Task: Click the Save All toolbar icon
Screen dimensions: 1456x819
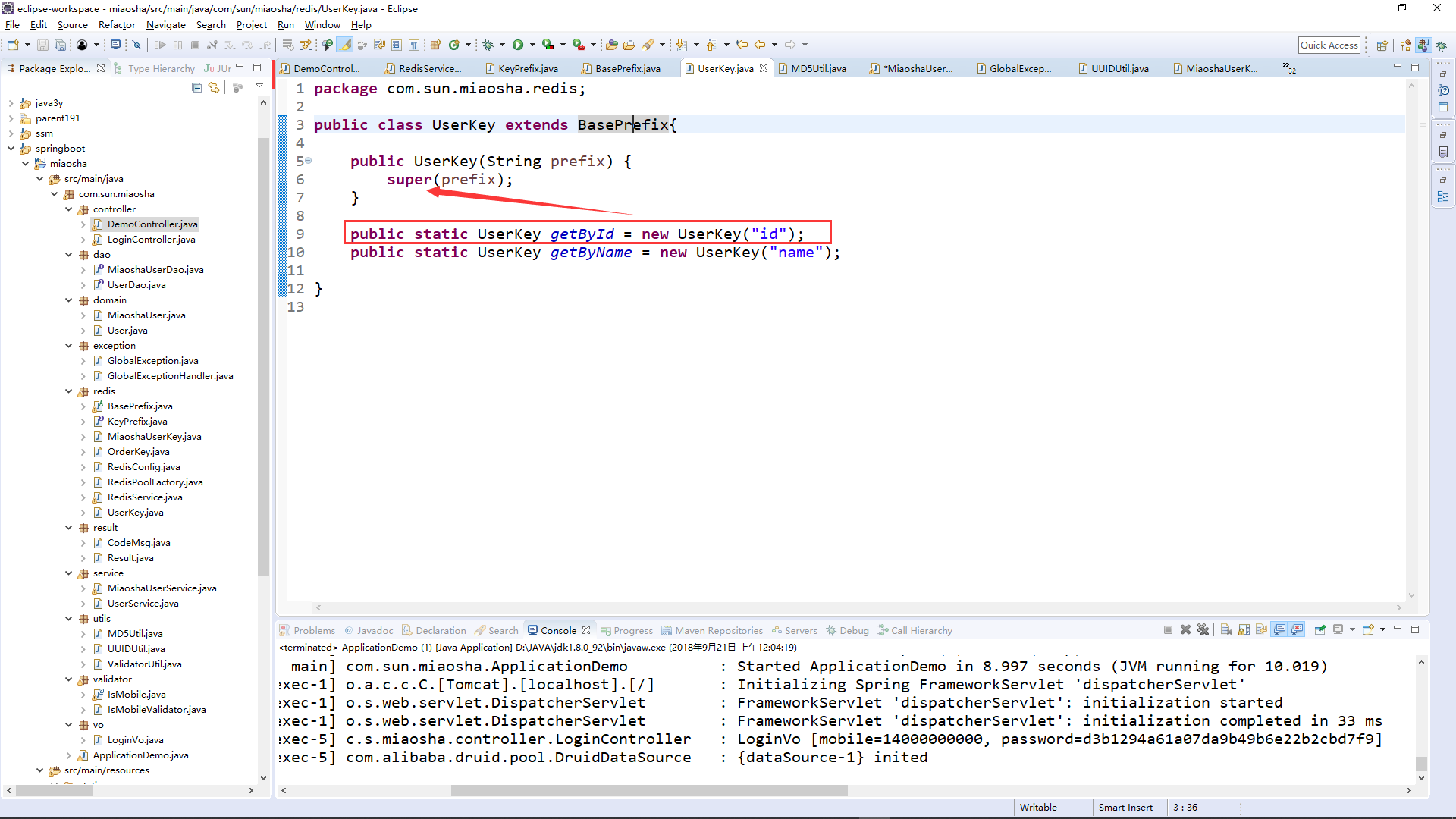Action: click(x=60, y=45)
